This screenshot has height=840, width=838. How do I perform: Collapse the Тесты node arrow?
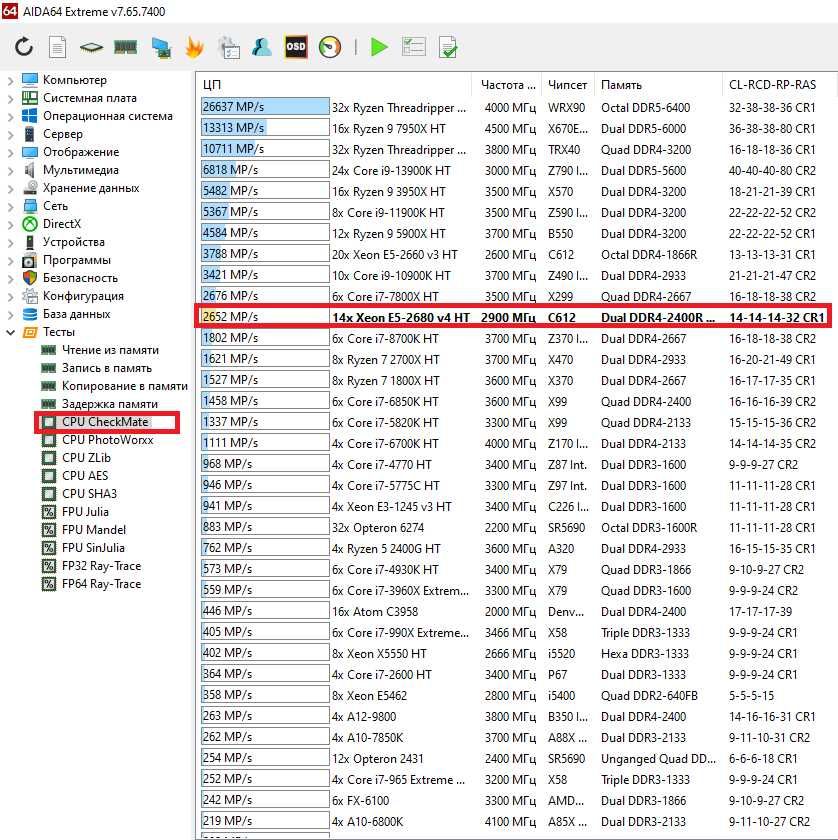coord(10,332)
